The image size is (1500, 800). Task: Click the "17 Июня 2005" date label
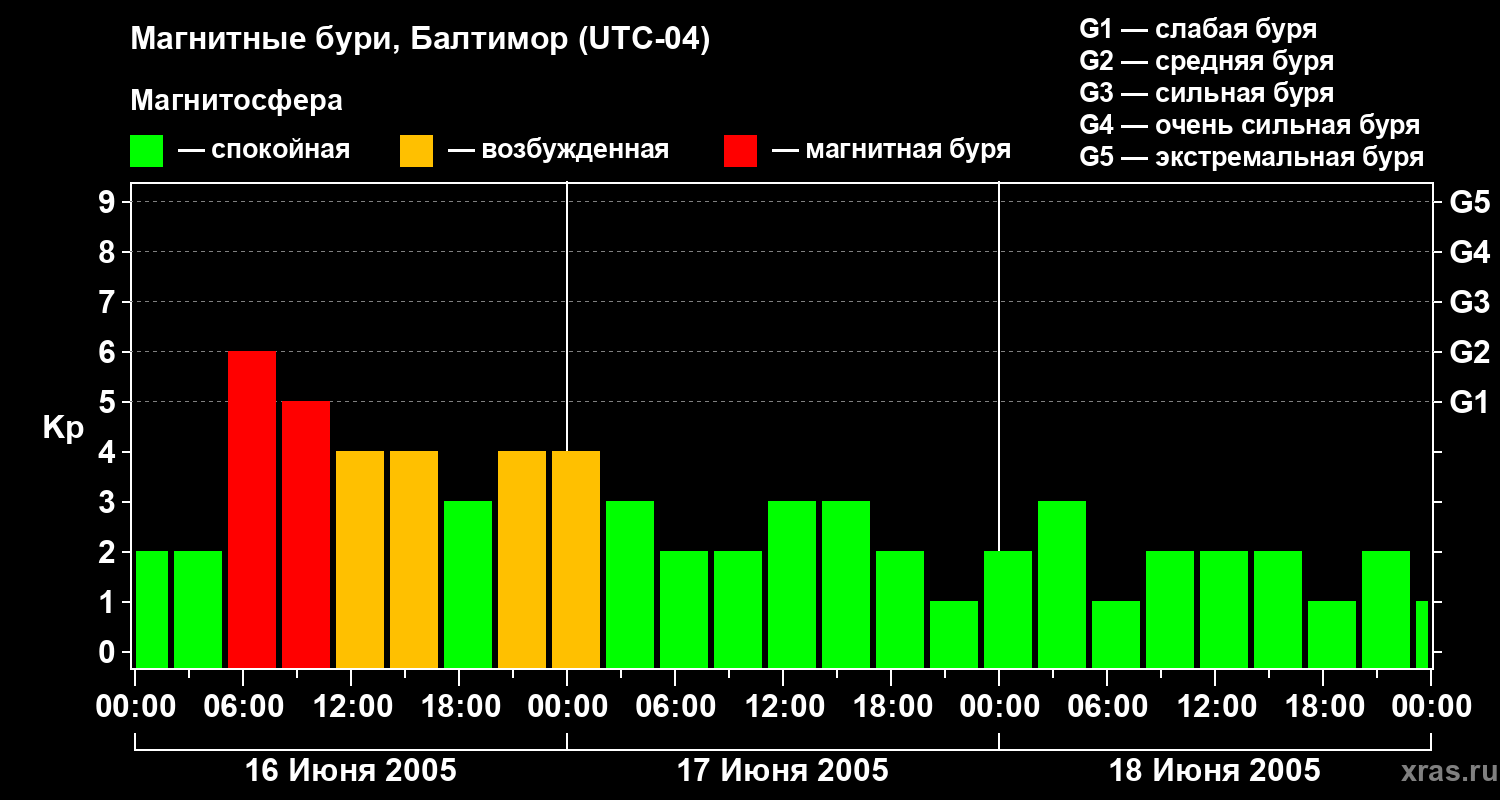tap(783, 771)
